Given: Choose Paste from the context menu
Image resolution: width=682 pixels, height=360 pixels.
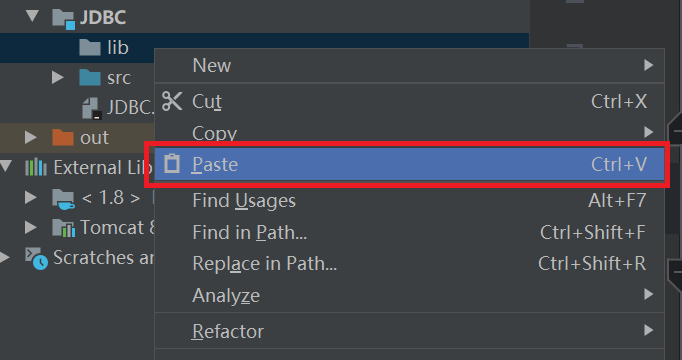Looking at the screenshot, I should tap(409, 164).
